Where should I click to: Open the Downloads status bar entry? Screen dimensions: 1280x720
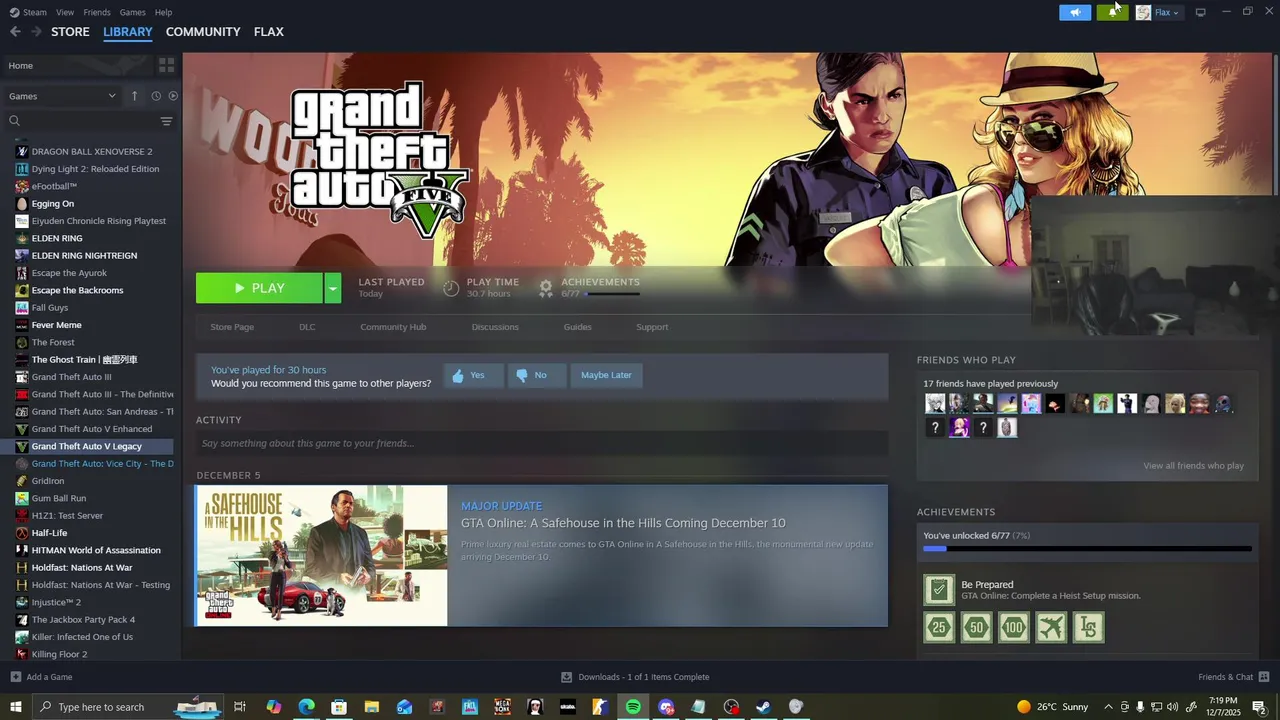pos(635,677)
